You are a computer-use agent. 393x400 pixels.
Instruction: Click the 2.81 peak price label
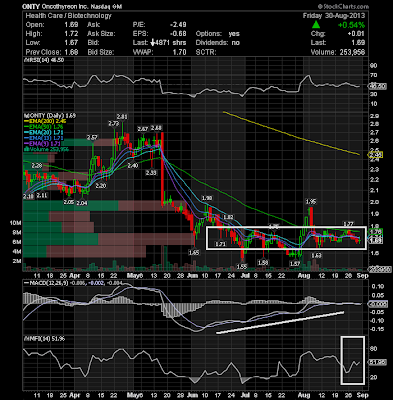click(x=122, y=116)
